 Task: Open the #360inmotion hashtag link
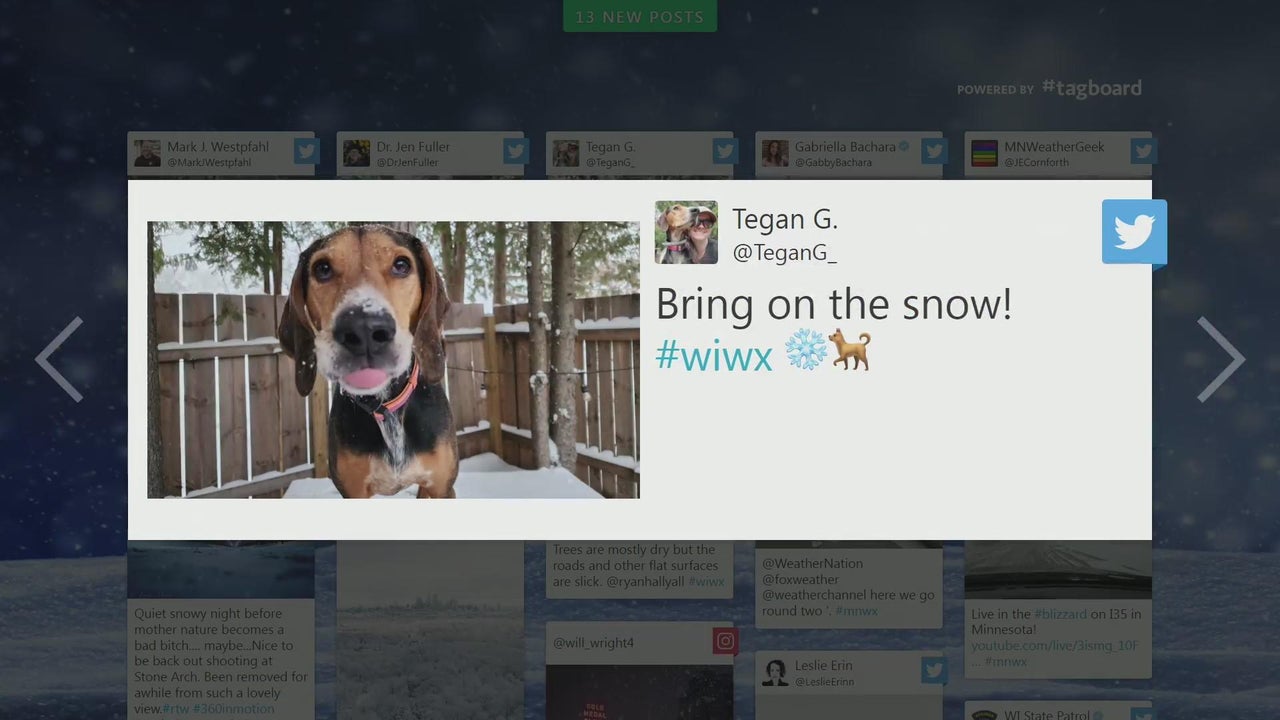click(x=236, y=708)
